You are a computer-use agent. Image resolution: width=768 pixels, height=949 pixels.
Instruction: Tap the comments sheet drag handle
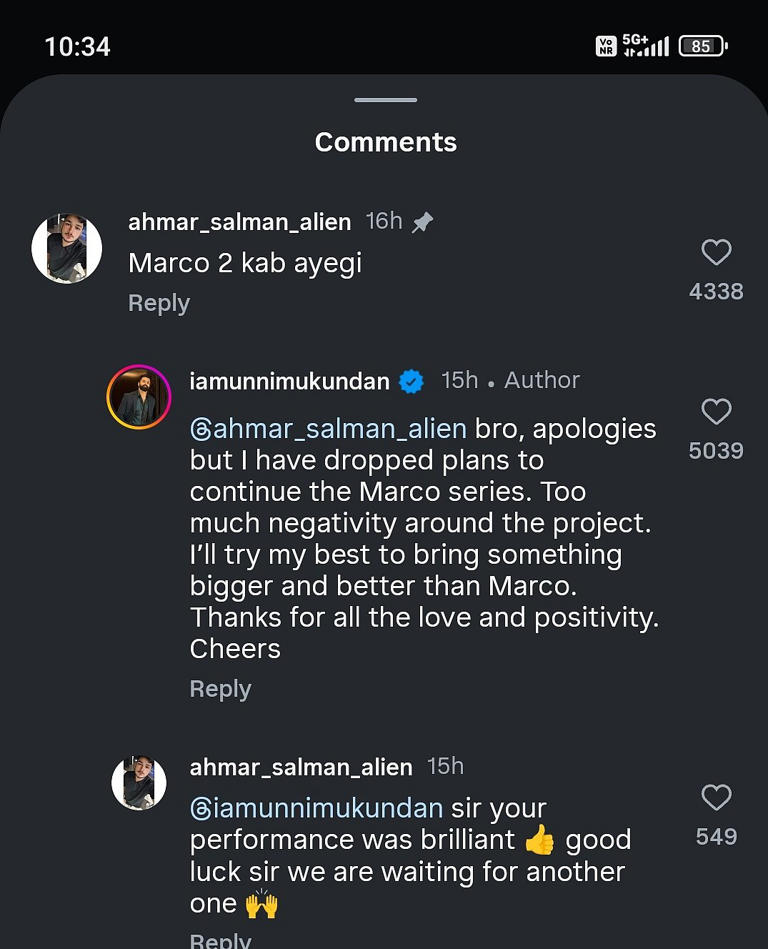(x=385, y=100)
